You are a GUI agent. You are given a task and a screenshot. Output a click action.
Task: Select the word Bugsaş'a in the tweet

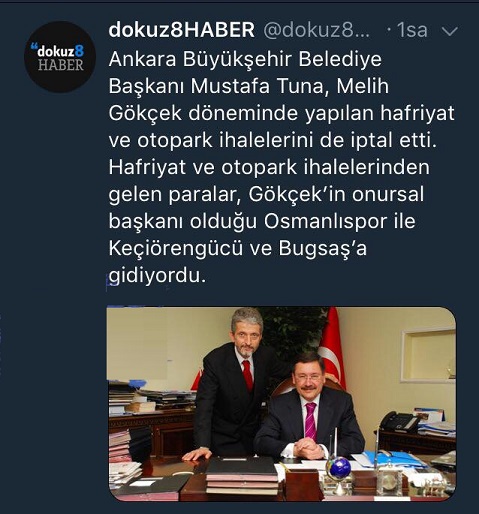click(x=323, y=249)
